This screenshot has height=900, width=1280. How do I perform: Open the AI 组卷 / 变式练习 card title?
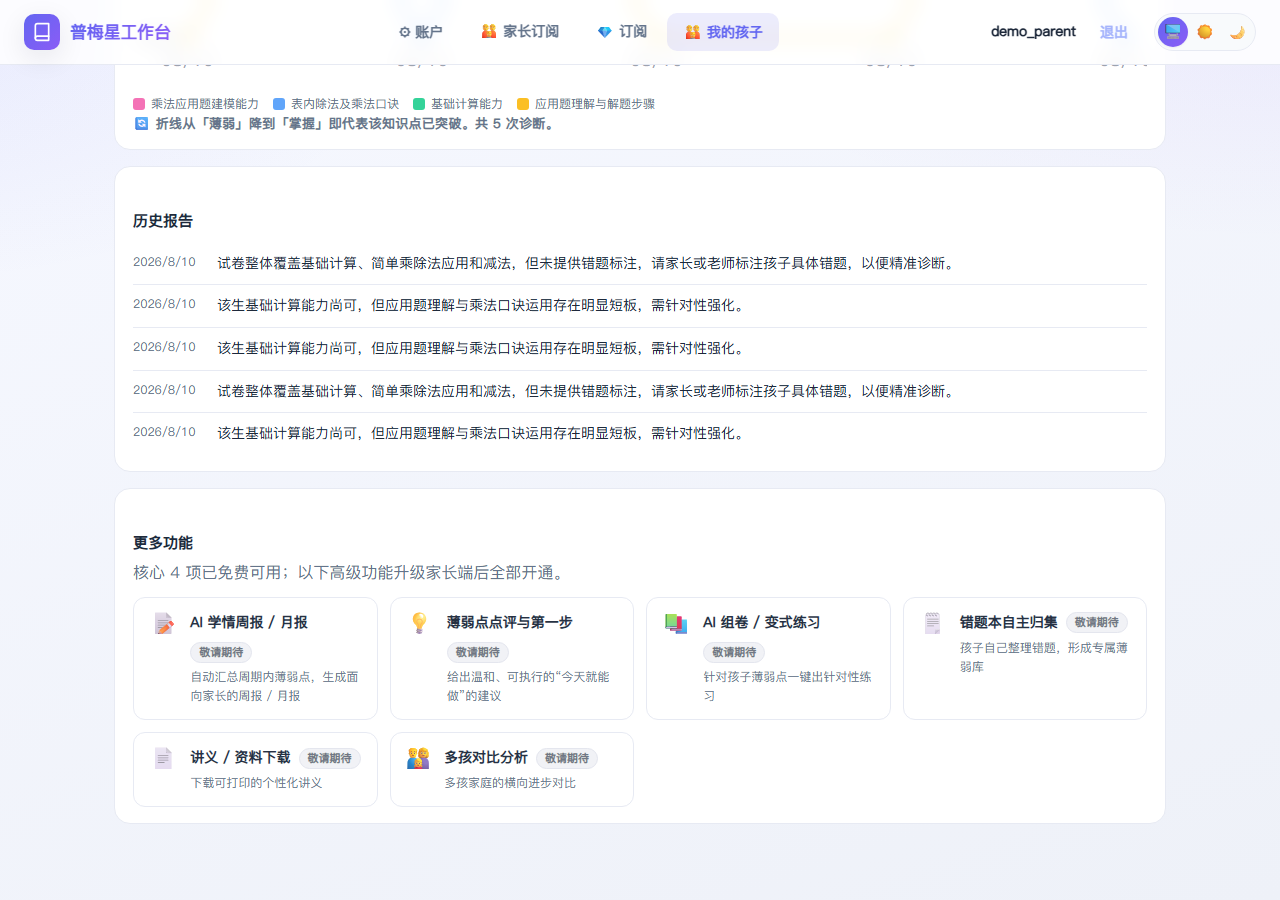[x=762, y=622]
